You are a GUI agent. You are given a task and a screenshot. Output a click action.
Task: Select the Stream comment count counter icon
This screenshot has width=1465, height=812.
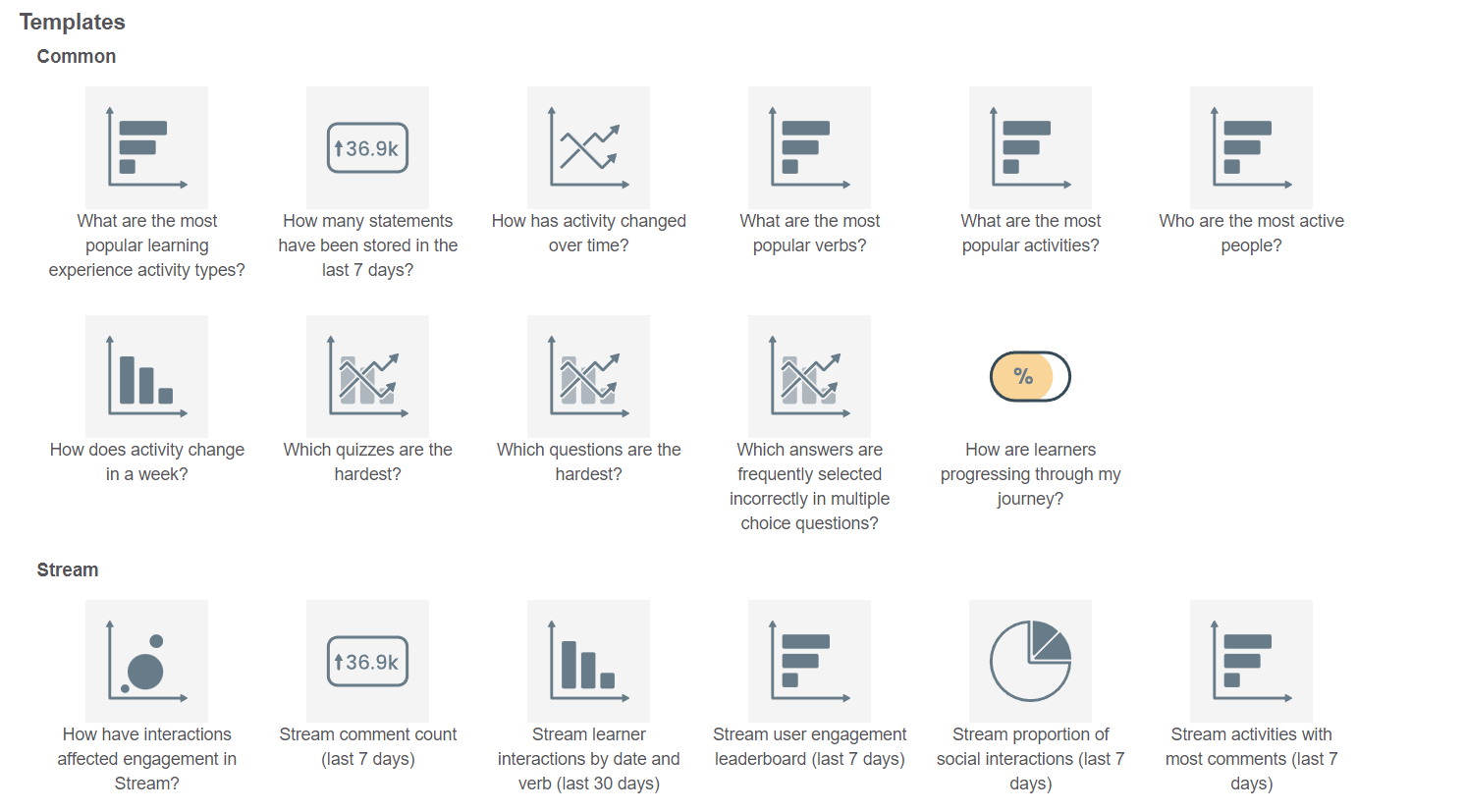tap(367, 661)
